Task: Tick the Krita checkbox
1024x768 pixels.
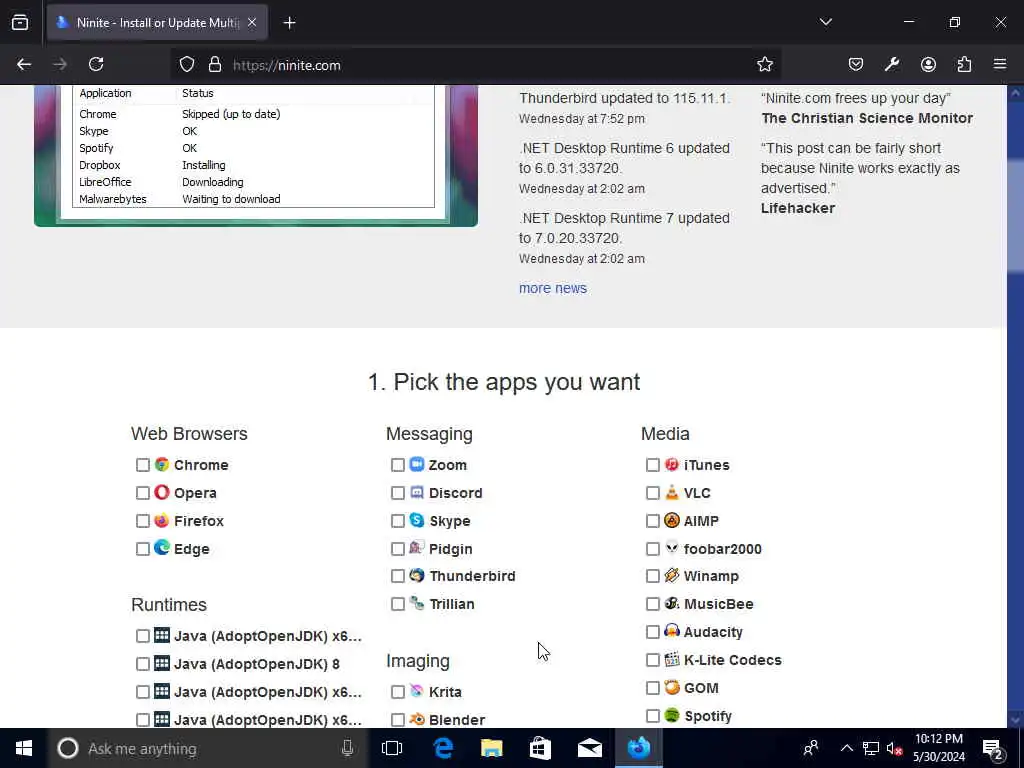Action: coord(398,692)
